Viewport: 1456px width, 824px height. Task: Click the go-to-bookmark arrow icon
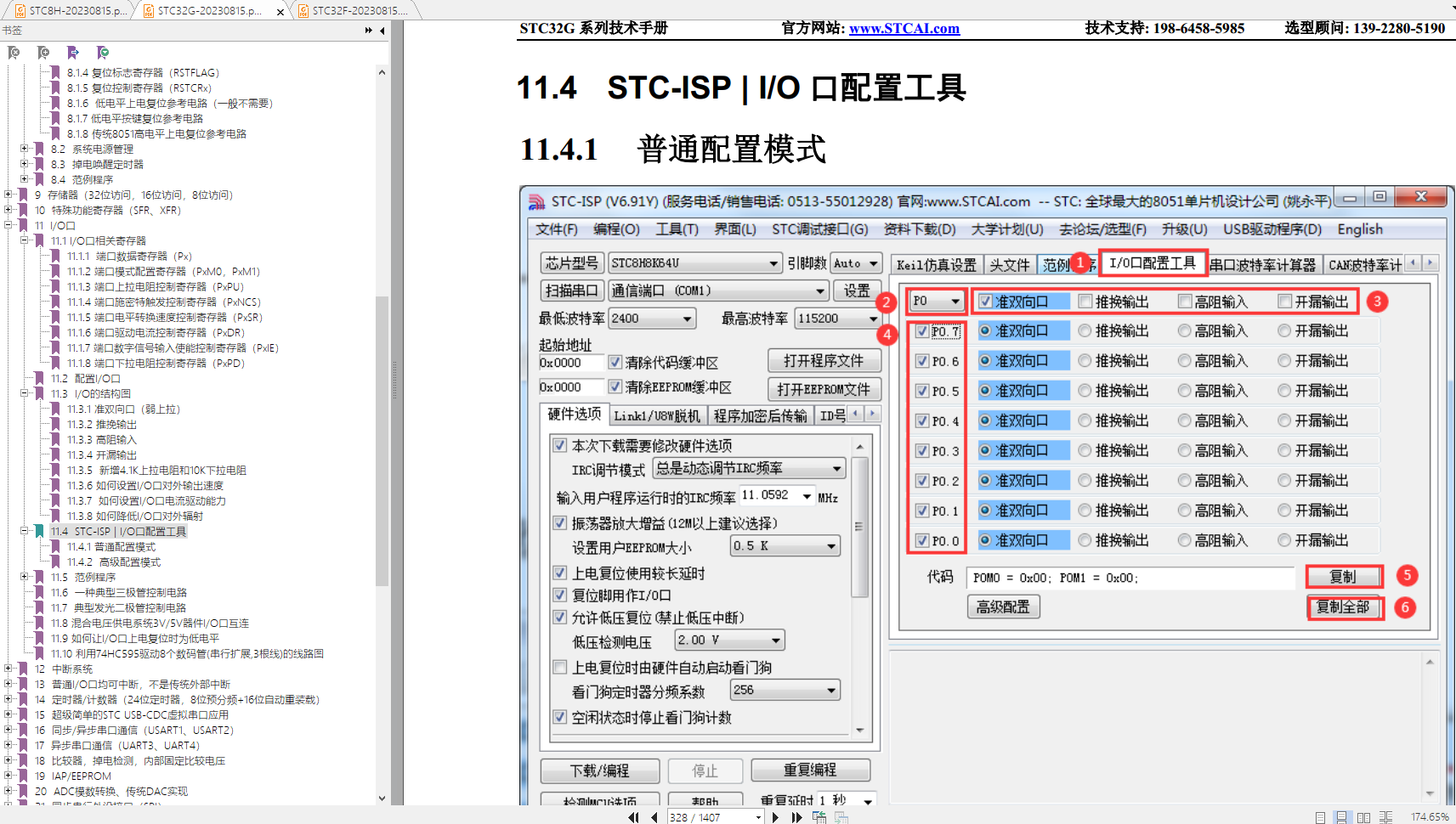pyautogui.click(x=73, y=53)
